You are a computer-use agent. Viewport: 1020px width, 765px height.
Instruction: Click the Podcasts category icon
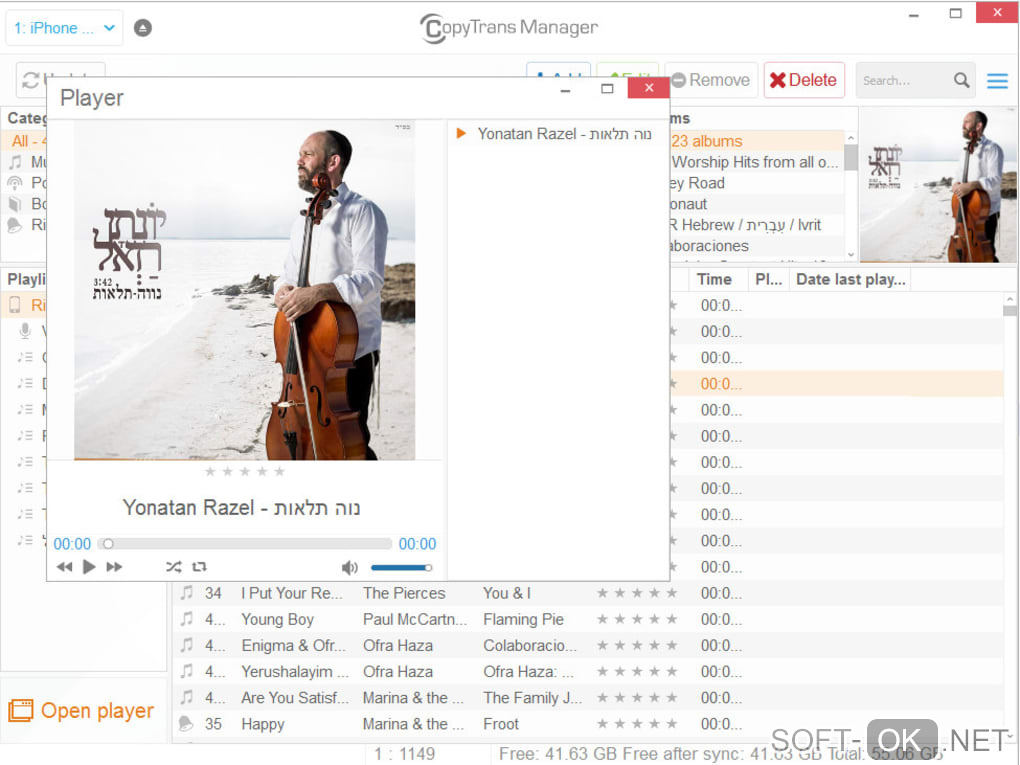[15, 183]
